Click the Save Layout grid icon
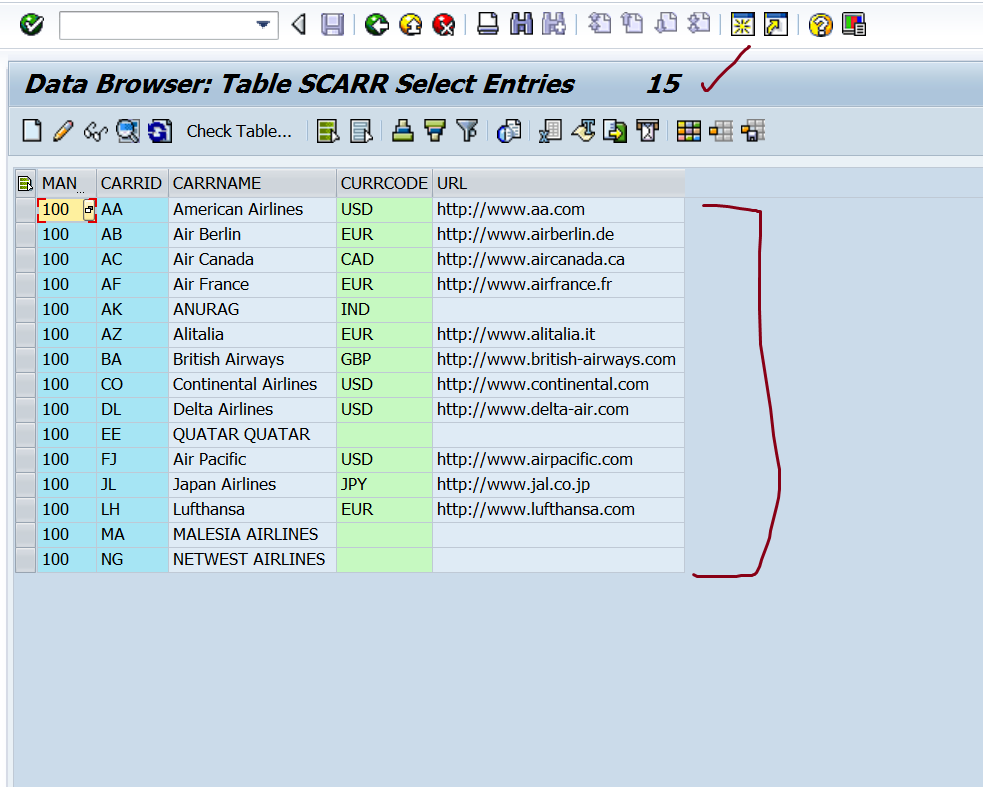Image resolution: width=983 pixels, height=787 pixels. tap(753, 131)
